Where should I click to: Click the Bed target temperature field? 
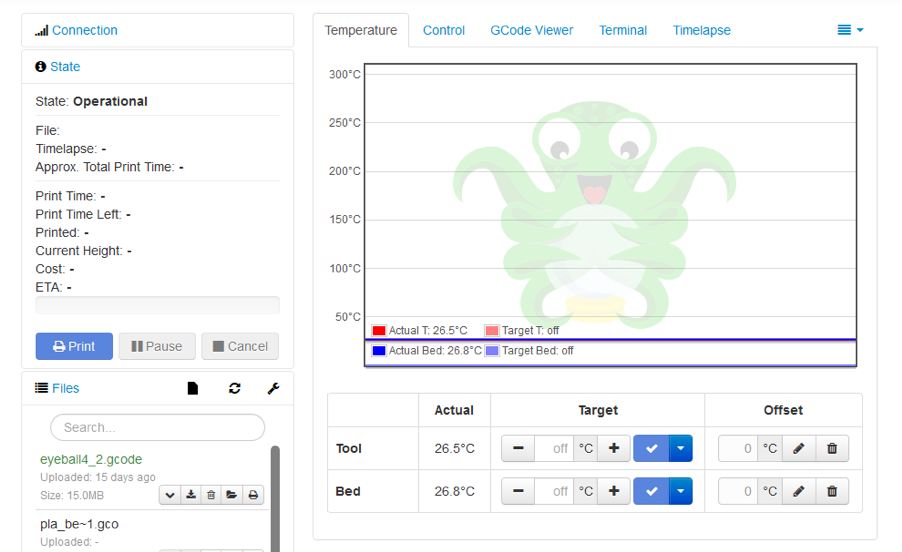[x=554, y=491]
